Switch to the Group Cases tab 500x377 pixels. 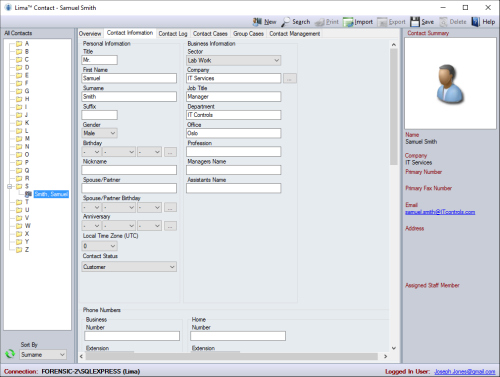click(248, 34)
